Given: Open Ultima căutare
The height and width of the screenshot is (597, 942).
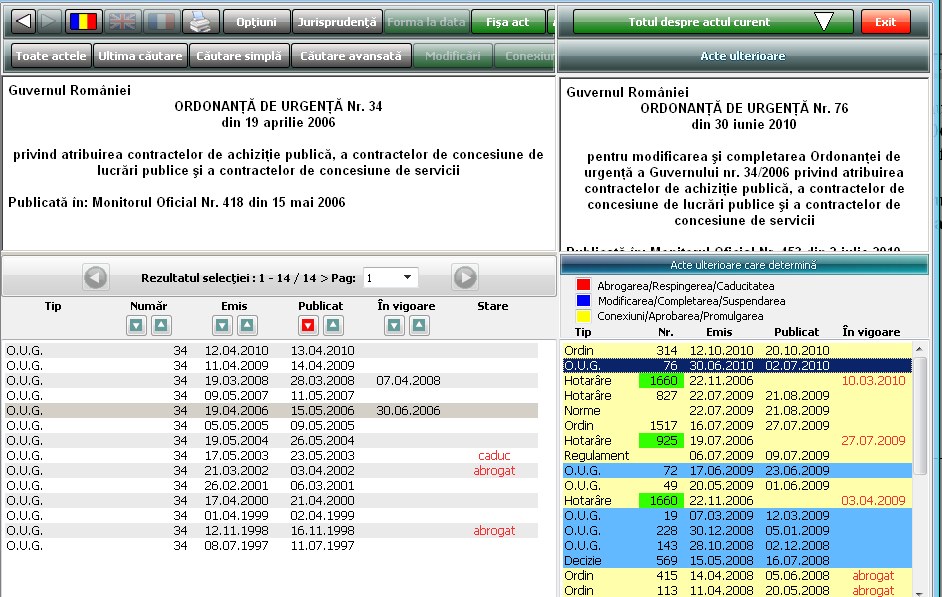Looking at the screenshot, I should coord(140,56).
